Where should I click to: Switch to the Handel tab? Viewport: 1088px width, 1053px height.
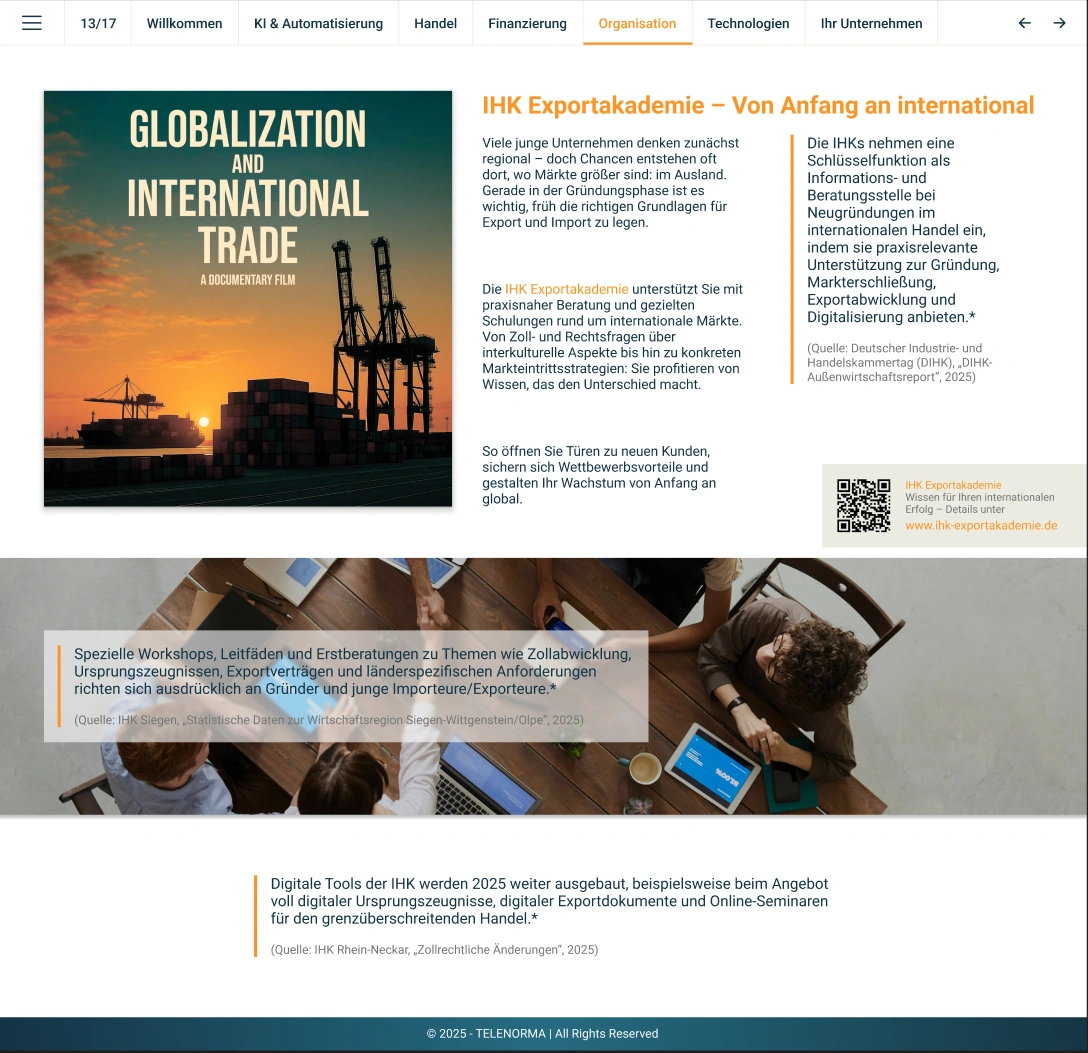435,22
